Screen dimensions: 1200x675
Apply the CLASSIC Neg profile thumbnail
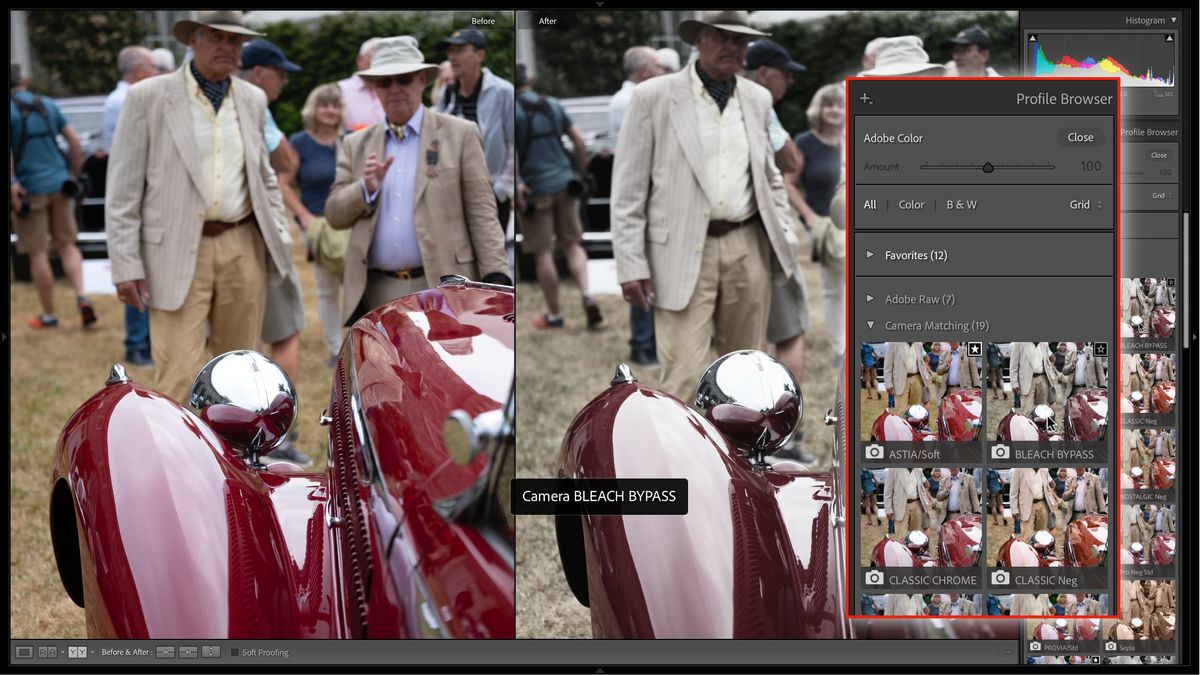(1048, 520)
